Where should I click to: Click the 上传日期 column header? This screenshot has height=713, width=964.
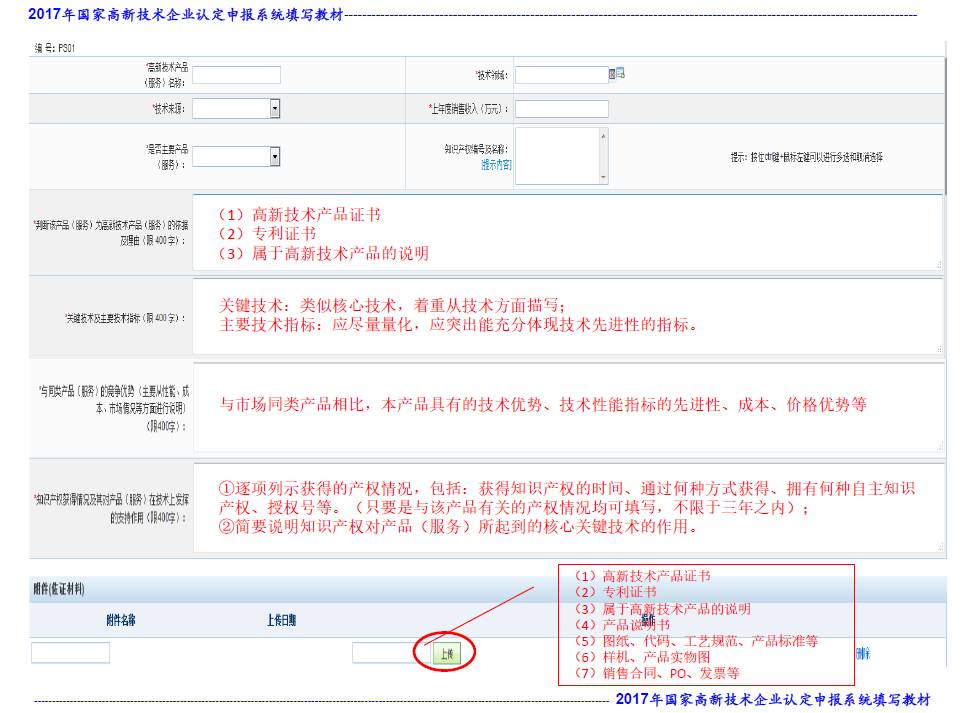281,620
